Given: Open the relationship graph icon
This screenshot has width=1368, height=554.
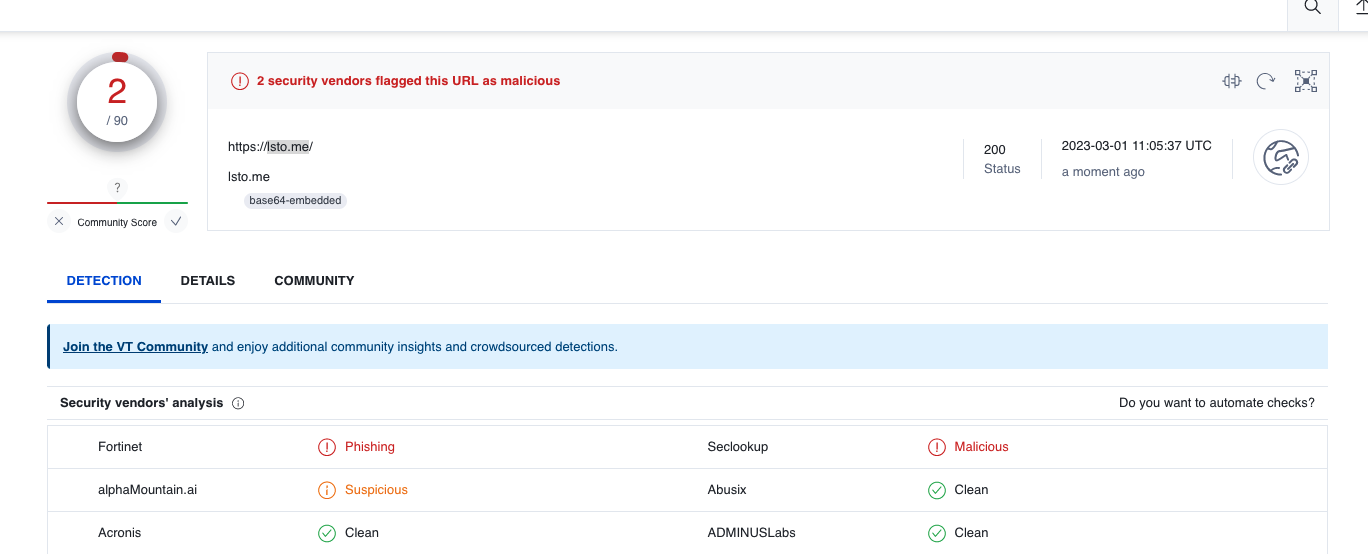Looking at the screenshot, I should tap(1306, 81).
